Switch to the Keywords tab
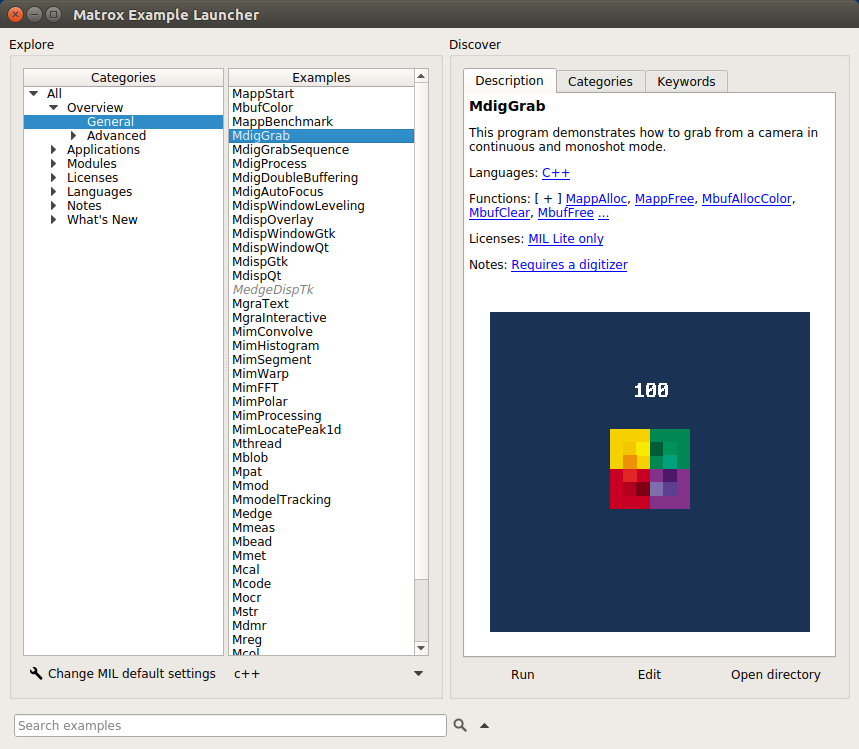This screenshot has width=859, height=749. click(x=686, y=81)
